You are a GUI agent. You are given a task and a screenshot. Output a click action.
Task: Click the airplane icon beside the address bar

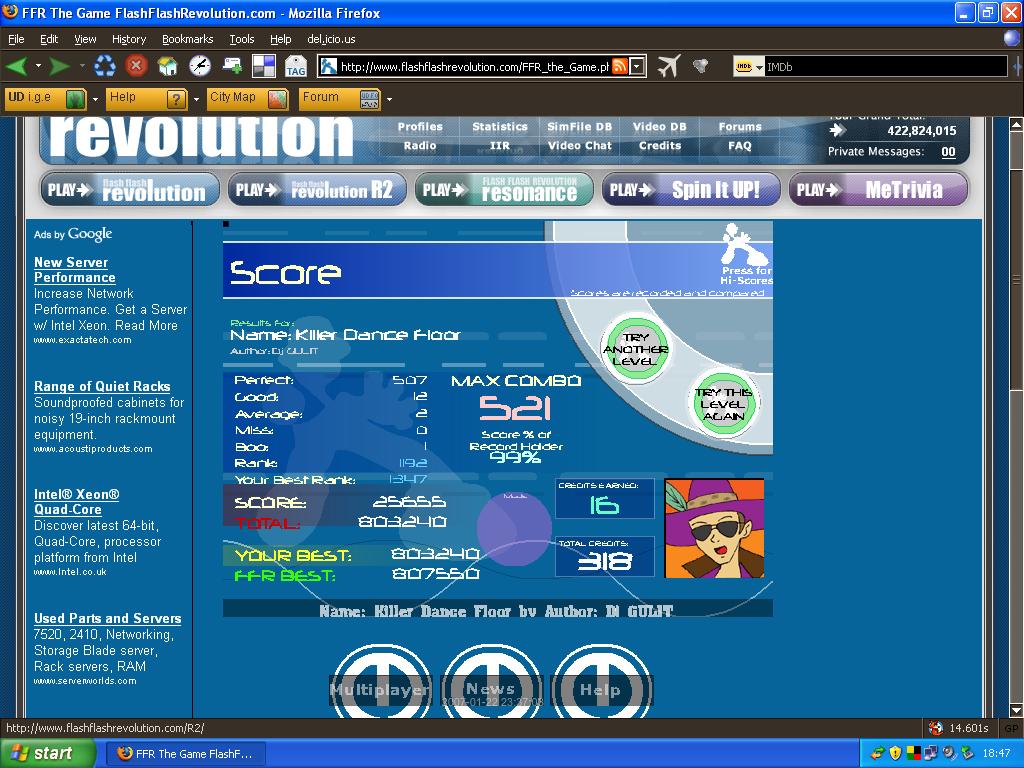pos(669,66)
